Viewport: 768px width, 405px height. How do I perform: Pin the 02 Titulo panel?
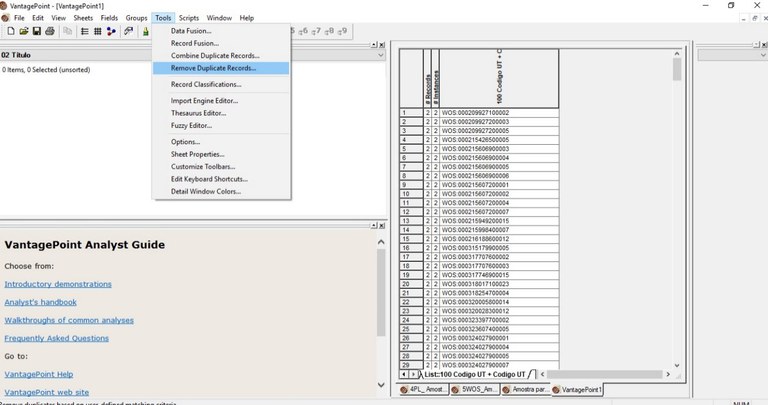click(x=374, y=45)
